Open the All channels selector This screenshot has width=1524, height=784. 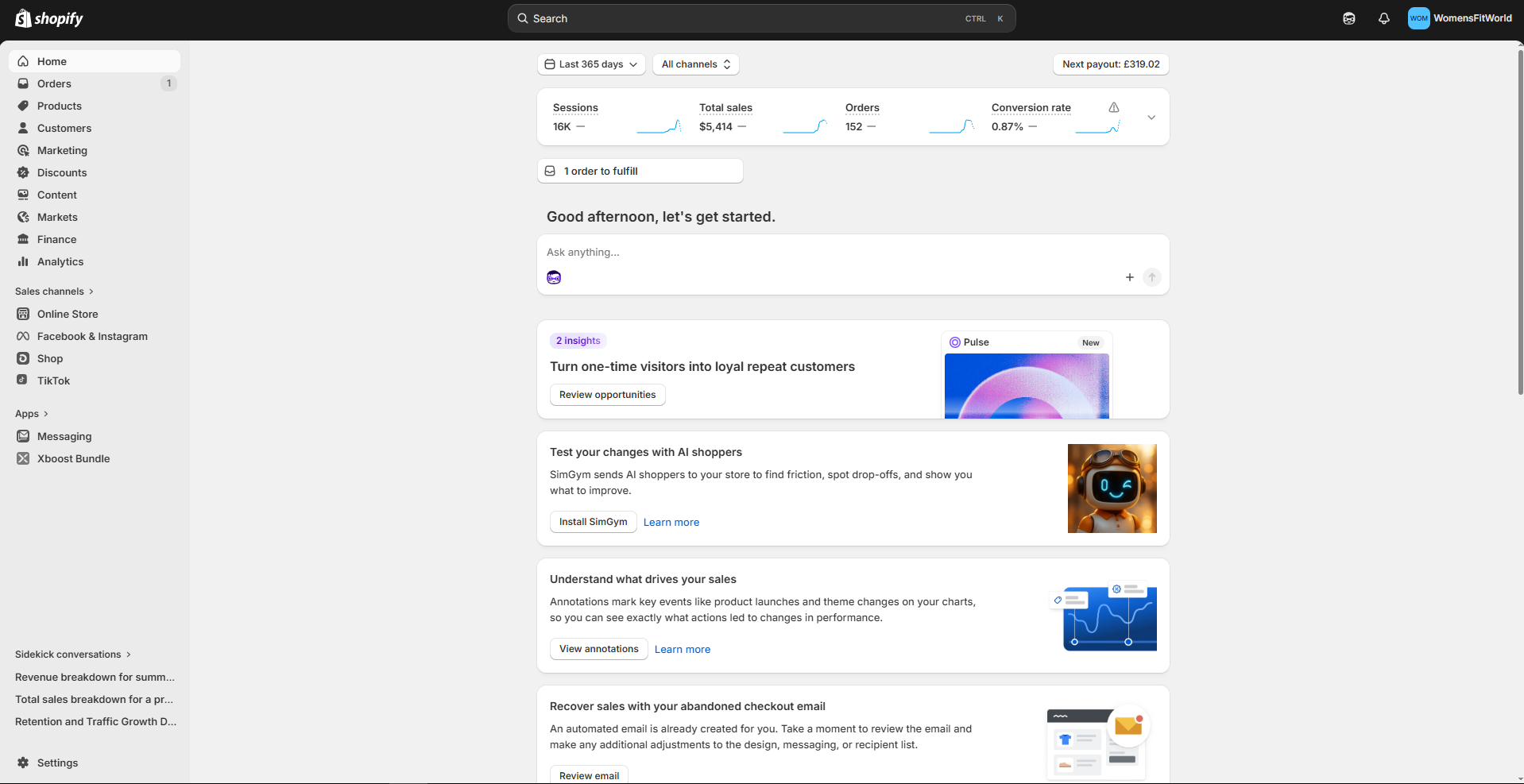coord(696,64)
